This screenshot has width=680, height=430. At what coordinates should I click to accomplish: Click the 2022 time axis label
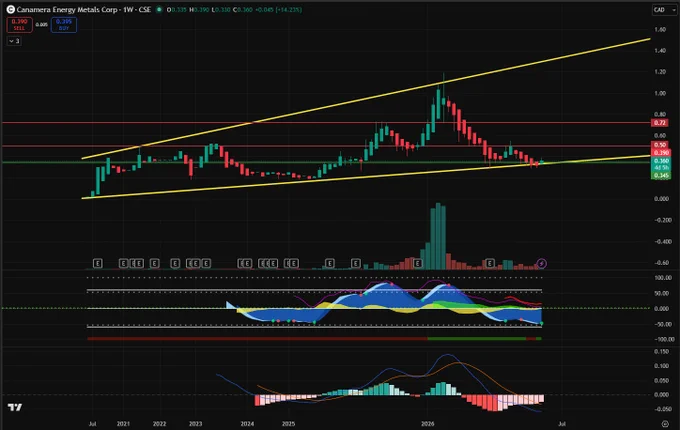[159, 423]
